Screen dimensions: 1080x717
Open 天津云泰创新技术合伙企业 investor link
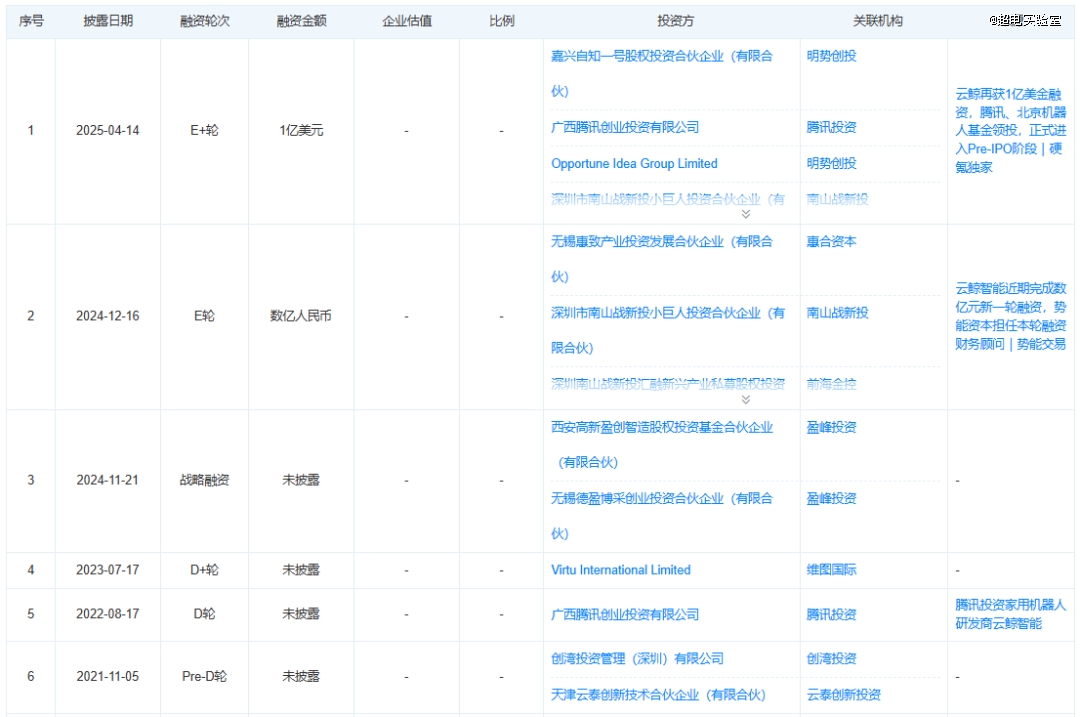pyautogui.click(x=658, y=694)
